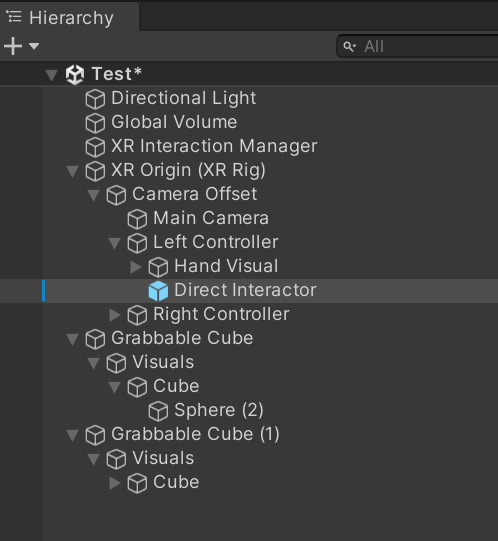Collapse Visuals under Grabbable Cube (1)
498x541 pixels.
pos(94,459)
